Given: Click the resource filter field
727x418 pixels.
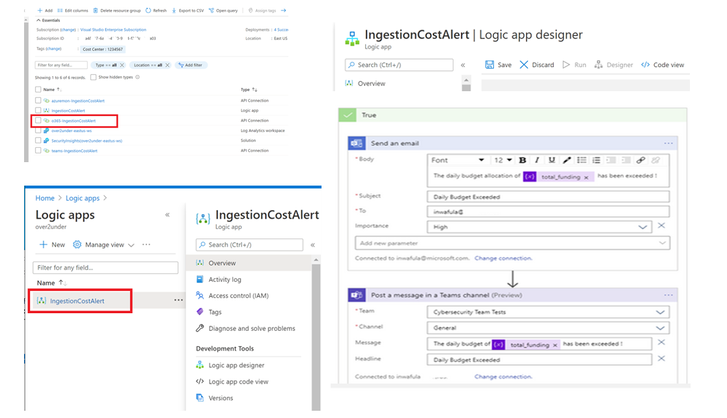Looking at the screenshot, I should tap(62, 65).
